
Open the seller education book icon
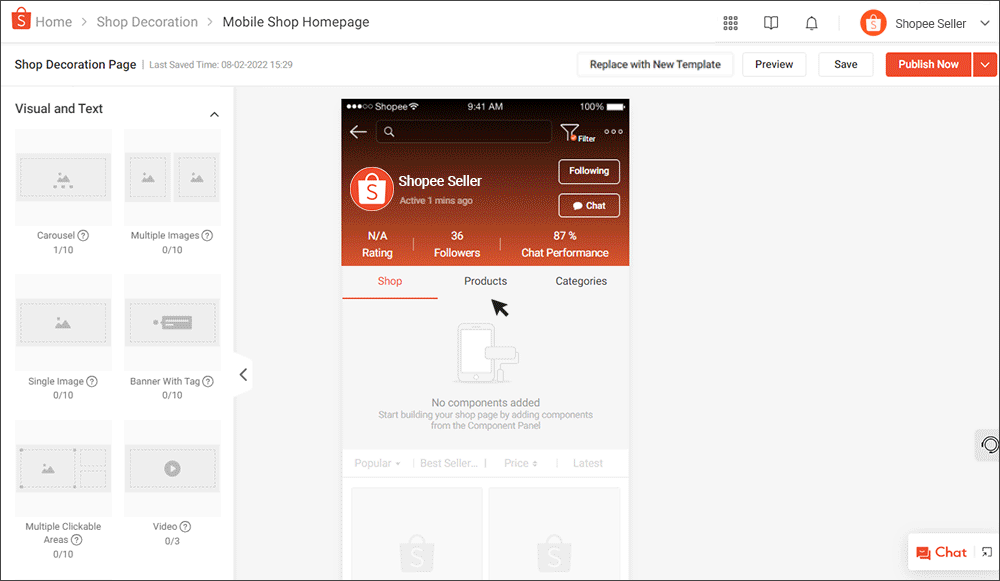click(770, 22)
